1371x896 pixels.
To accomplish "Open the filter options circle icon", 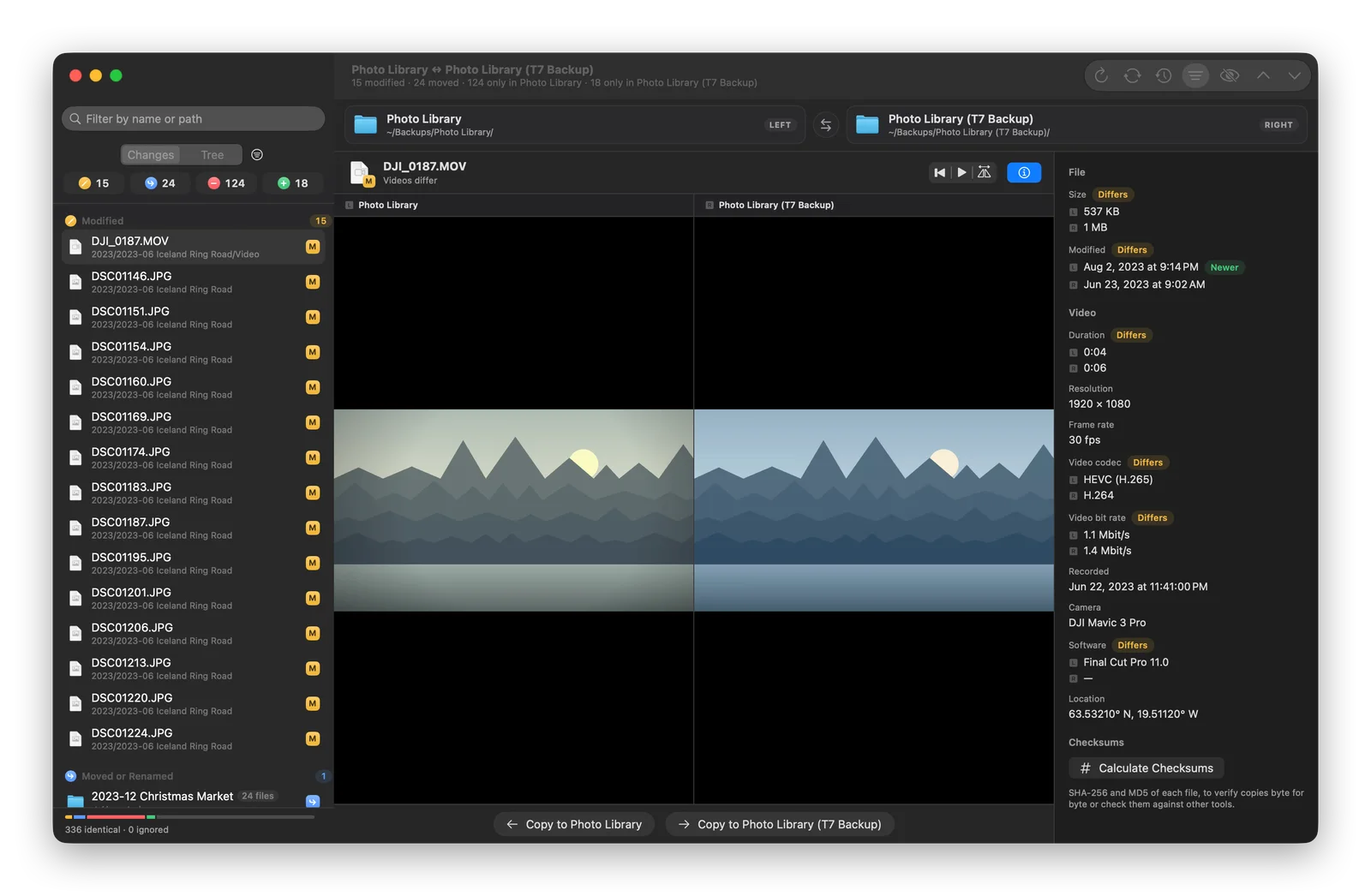I will pos(257,155).
